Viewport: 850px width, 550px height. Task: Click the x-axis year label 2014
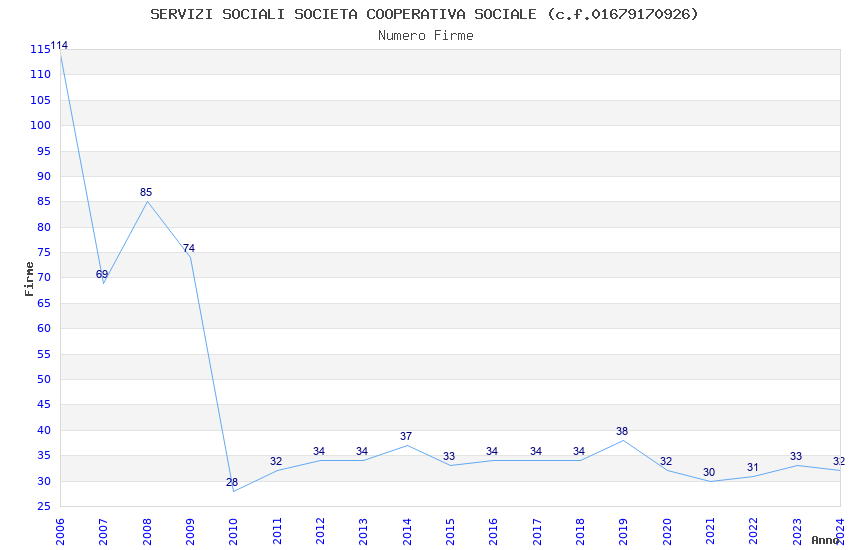pos(407,531)
